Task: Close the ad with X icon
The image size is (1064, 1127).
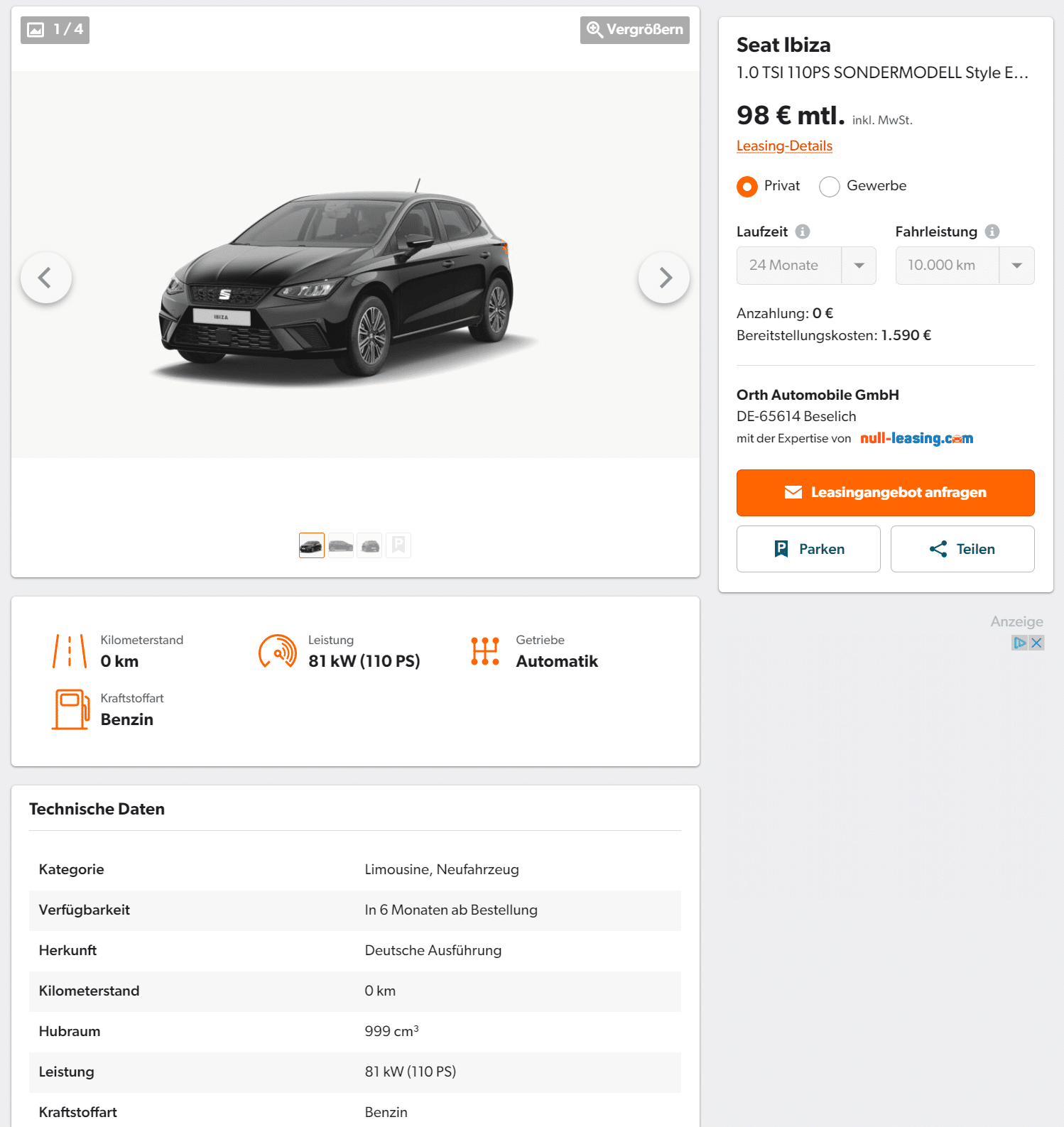Action: (x=1037, y=643)
